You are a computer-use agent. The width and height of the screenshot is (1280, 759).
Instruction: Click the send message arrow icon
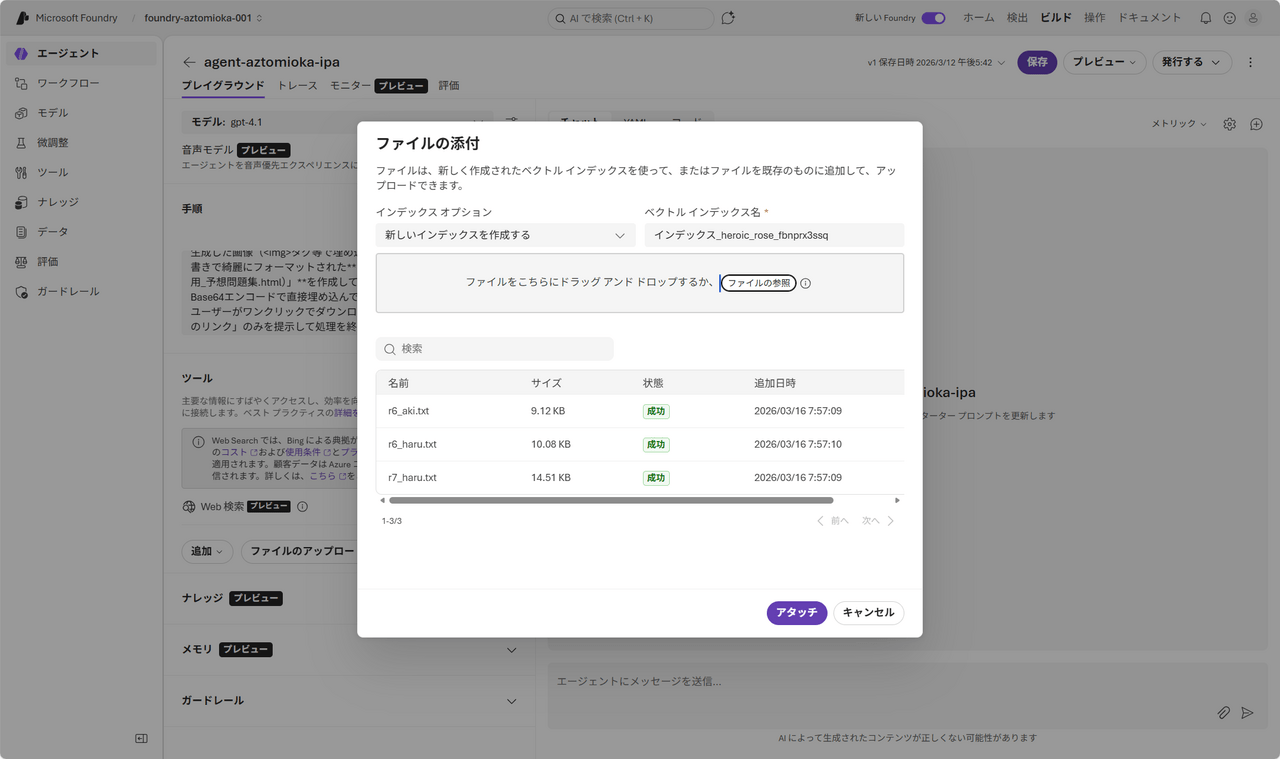1247,713
